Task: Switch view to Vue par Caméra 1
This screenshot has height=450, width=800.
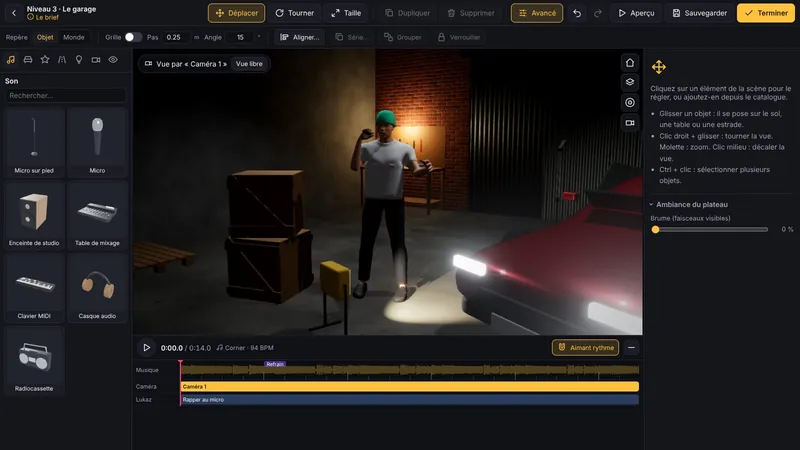Action: (186, 64)
